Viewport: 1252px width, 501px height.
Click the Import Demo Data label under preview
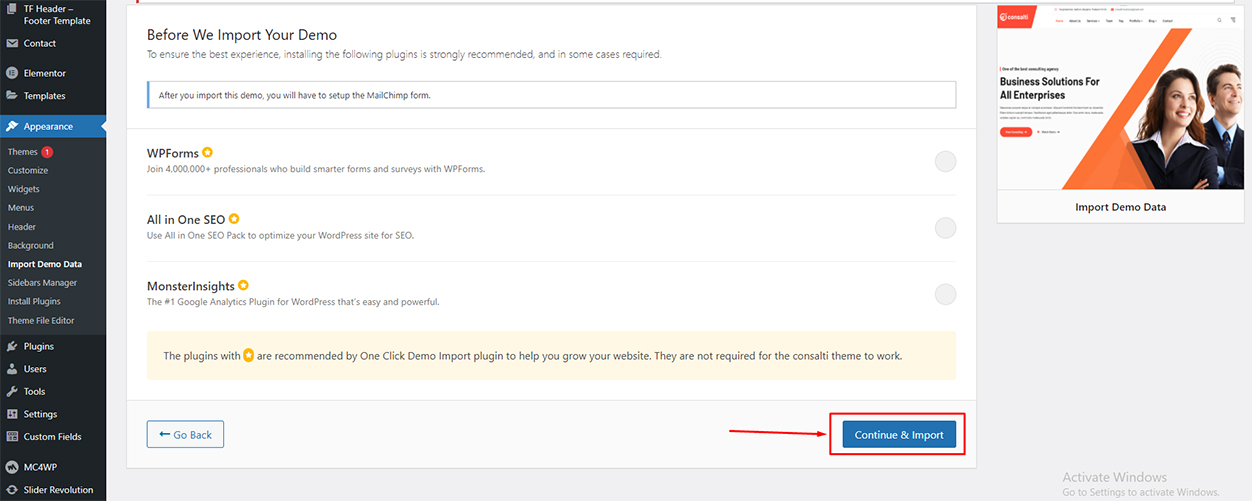(1120, 207)
